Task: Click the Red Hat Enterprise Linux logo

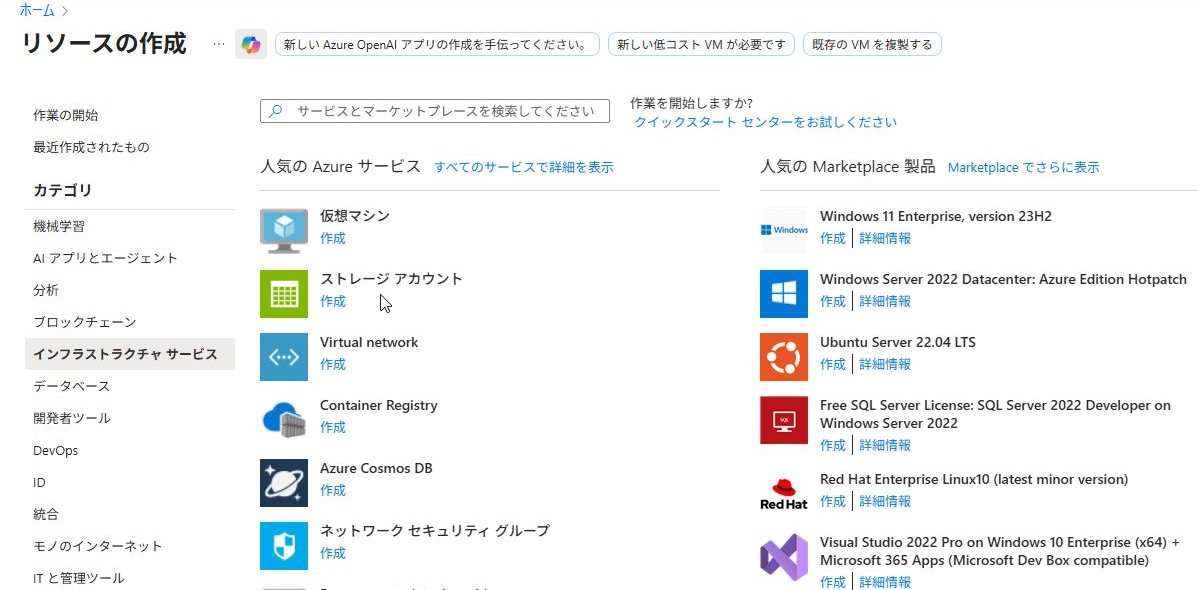Action: pos(783,492)
